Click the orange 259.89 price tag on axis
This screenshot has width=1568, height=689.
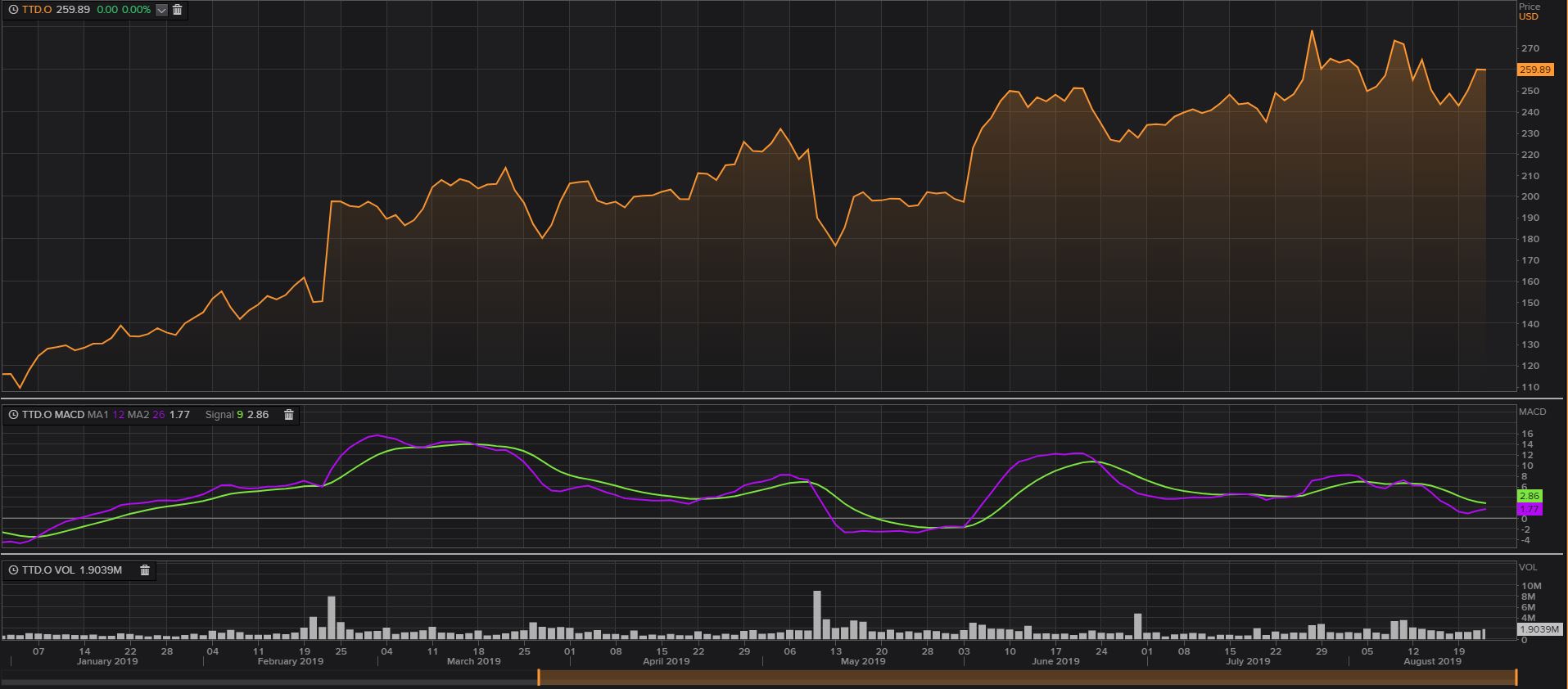pyautogui.click(x=1534, y=70)
